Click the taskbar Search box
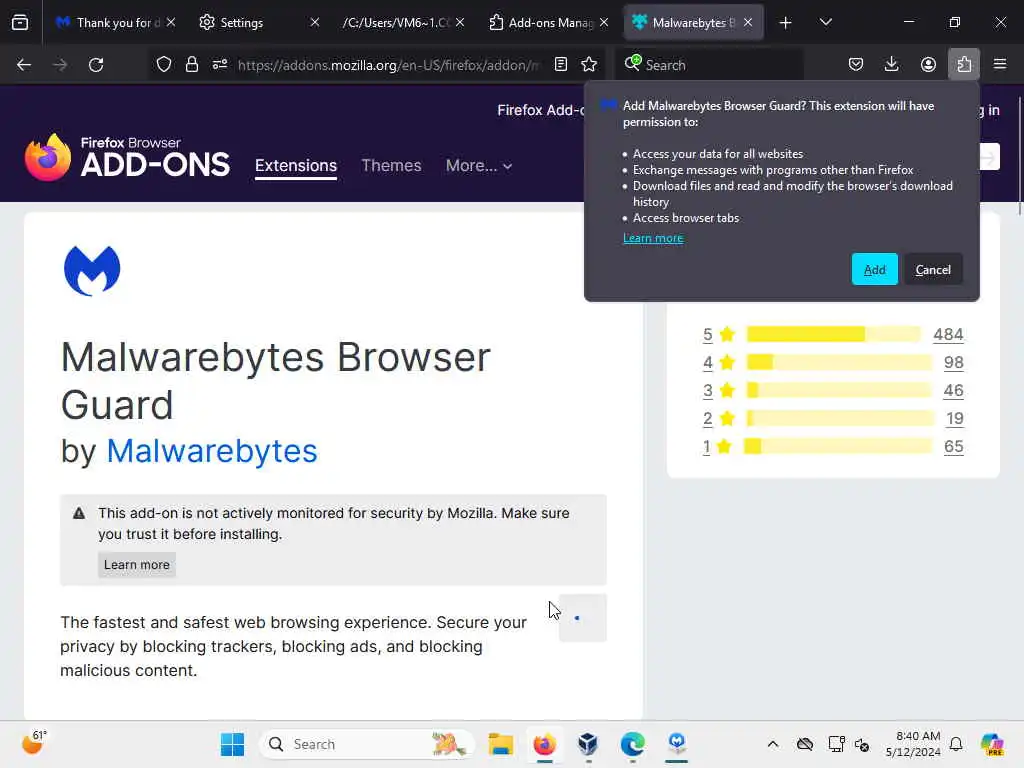 (367, 744)
